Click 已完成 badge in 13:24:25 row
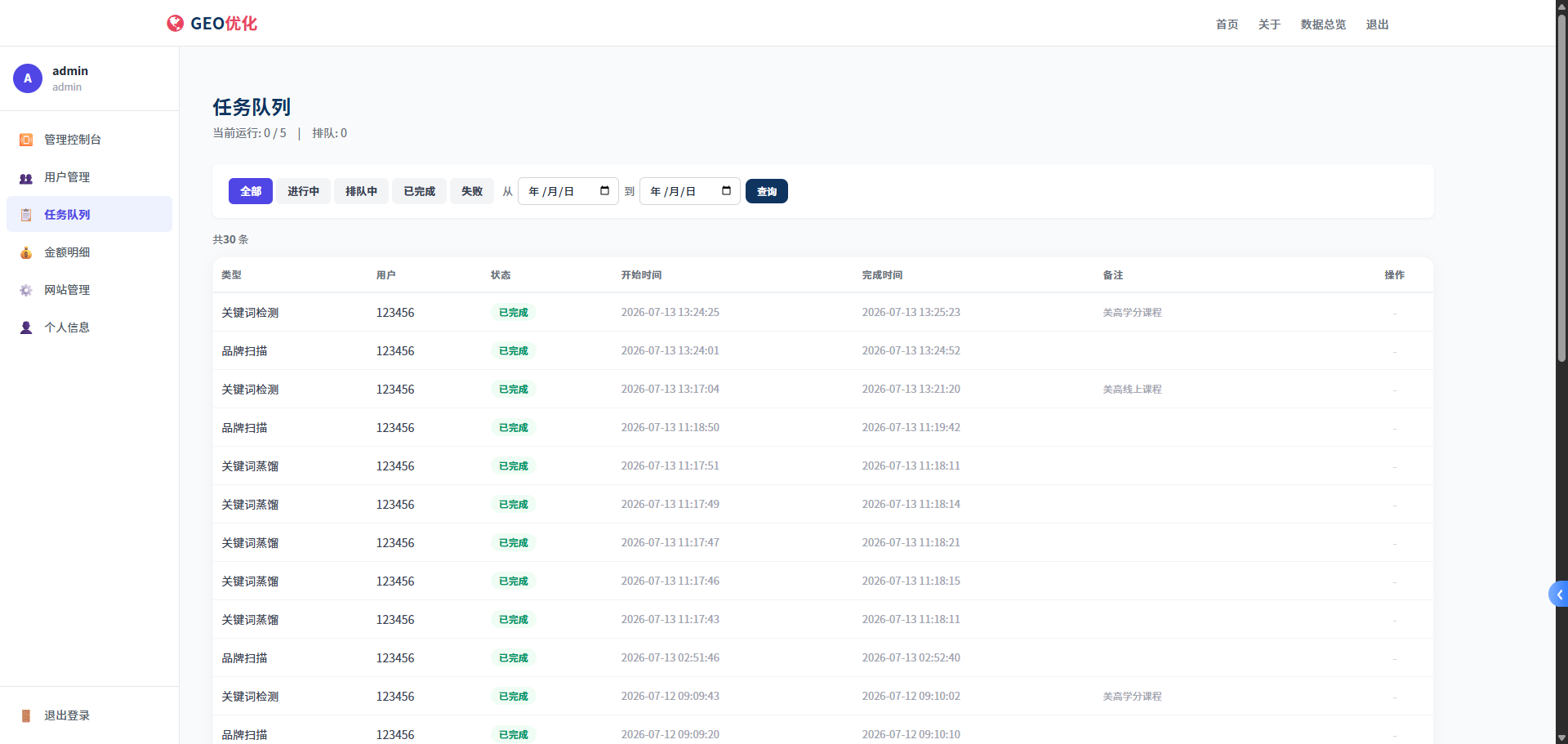The image size is (1568, 744). point(514,313)
